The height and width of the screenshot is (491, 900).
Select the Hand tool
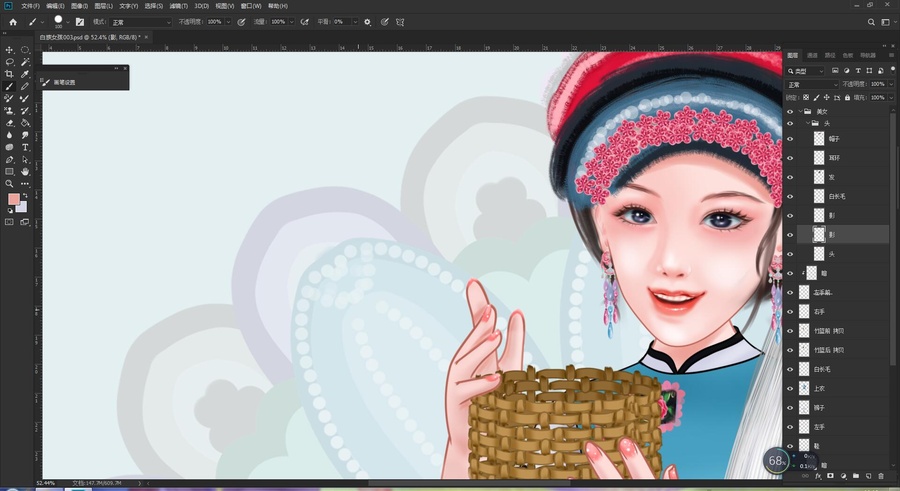(x=25, y=172)
